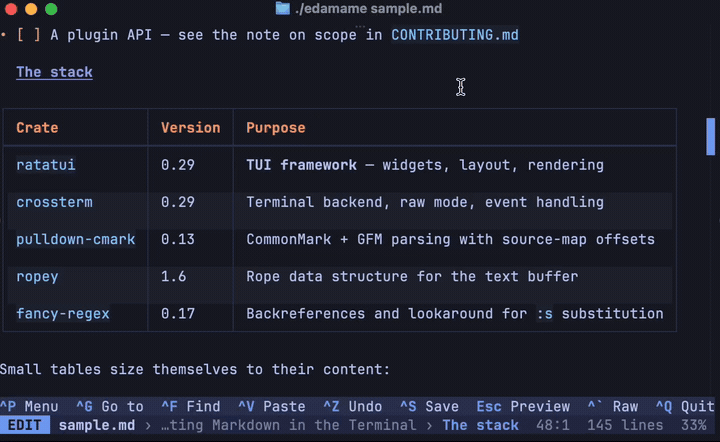720x442 pixels.
Task: Toggle the Raw mode command
Action: click(x=613, y=406)
